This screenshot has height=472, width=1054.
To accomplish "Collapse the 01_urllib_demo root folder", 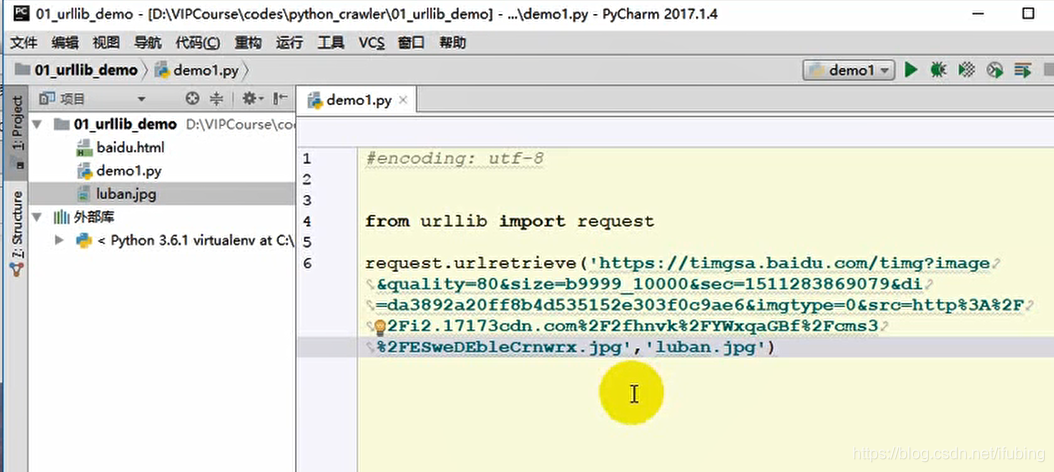I will point(38,124).
